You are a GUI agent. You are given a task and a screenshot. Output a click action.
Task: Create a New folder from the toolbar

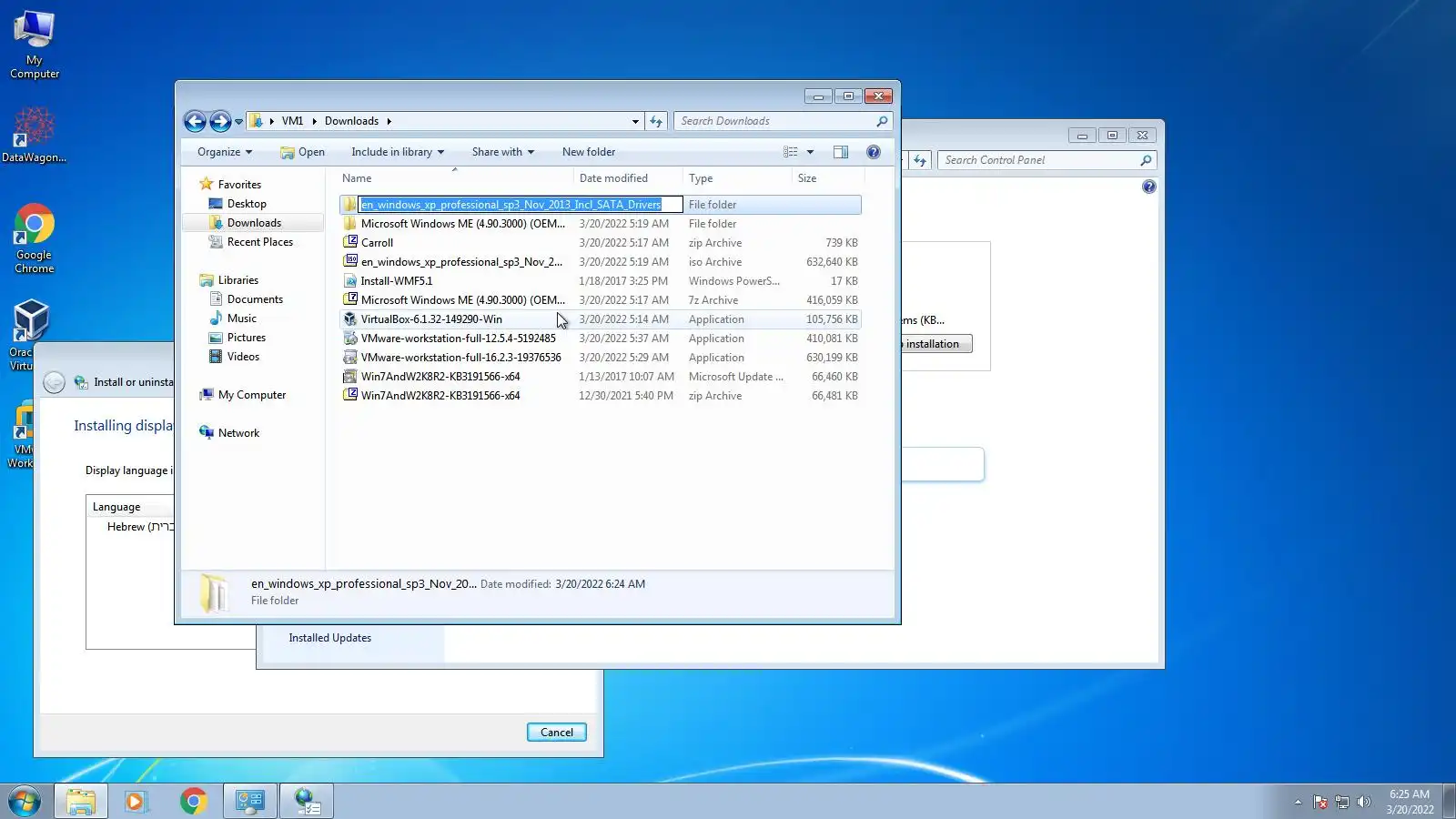pos(589,152)
